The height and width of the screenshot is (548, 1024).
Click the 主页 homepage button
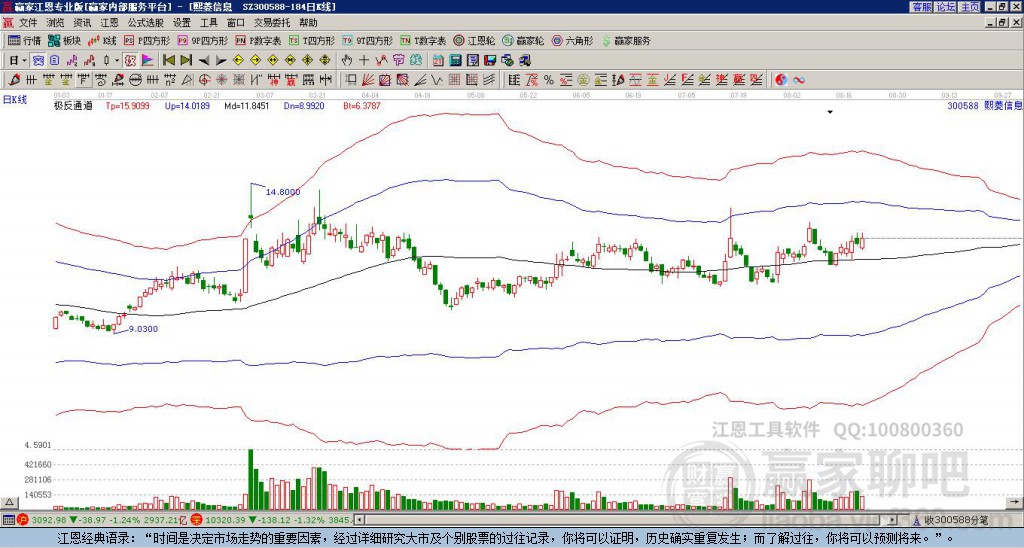[970, 7]
